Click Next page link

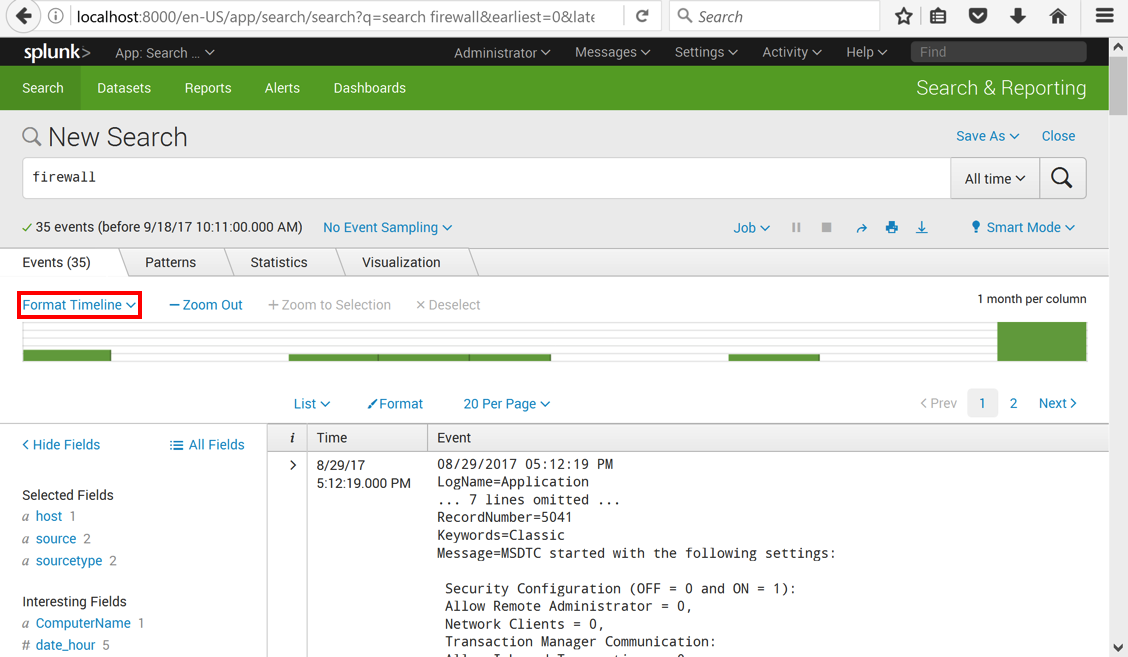point(1058,403)
